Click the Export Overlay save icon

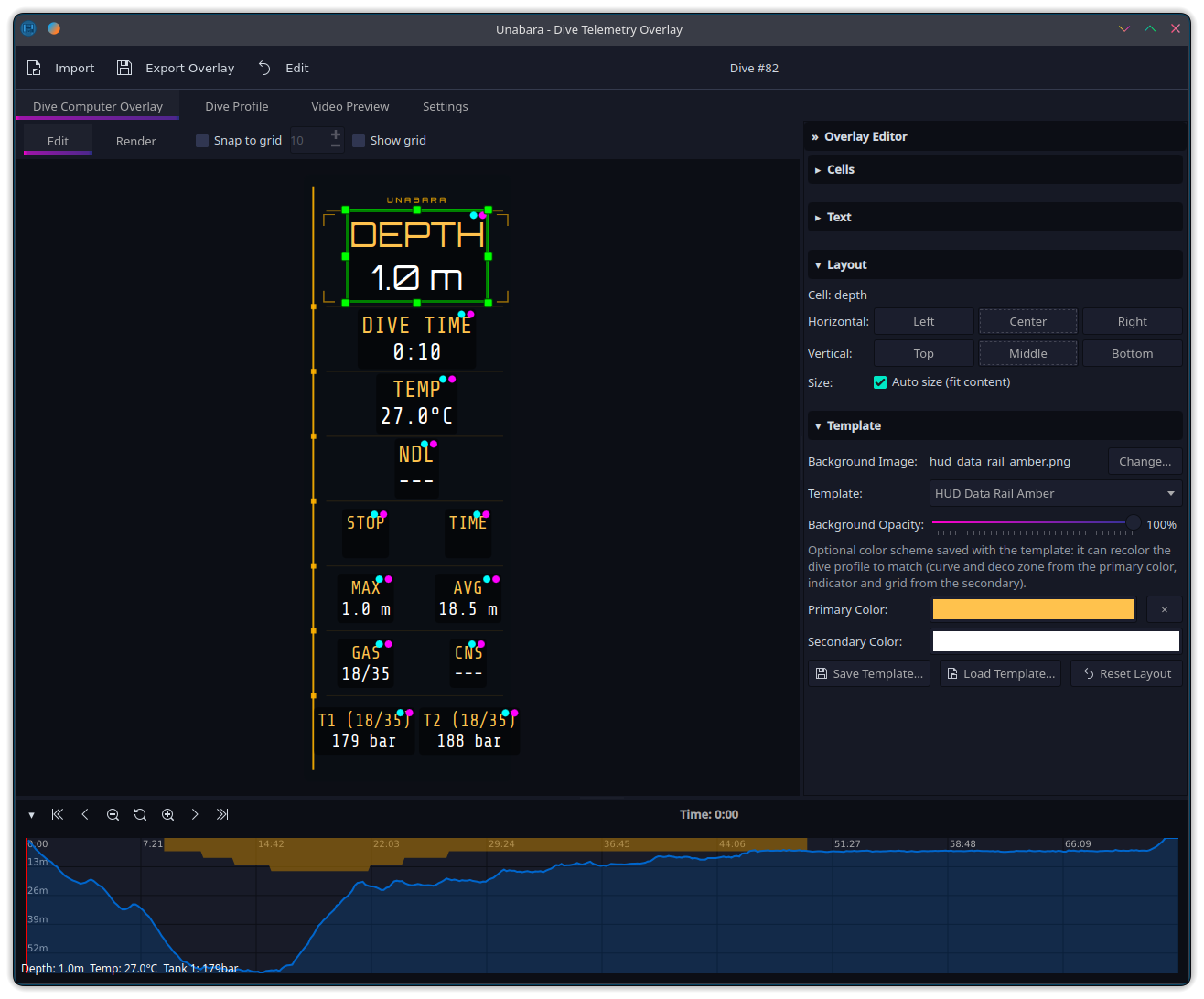click(124, 68)
